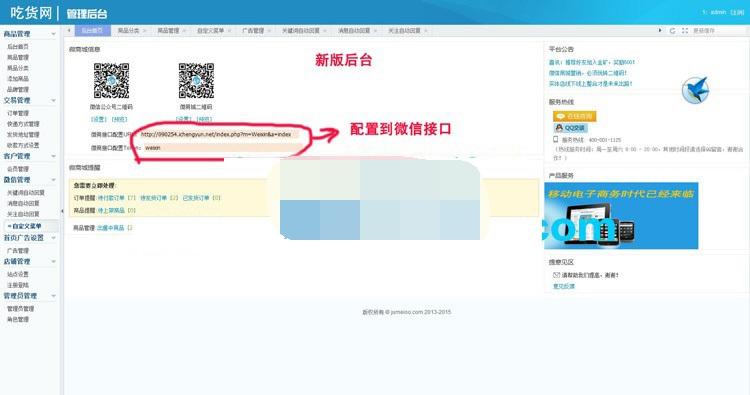Image resolution: width=750 pixels, height=395 pixels.
Task: Click the WeChat official account QR code
Action: tap(111, 81)
